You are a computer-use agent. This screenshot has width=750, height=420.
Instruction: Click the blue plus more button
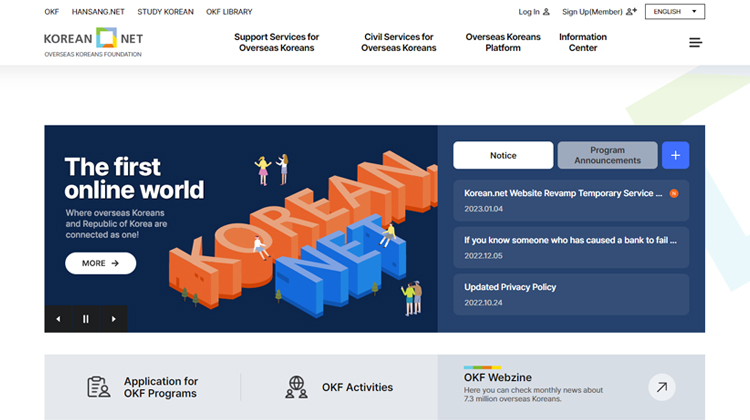[675, 155]
